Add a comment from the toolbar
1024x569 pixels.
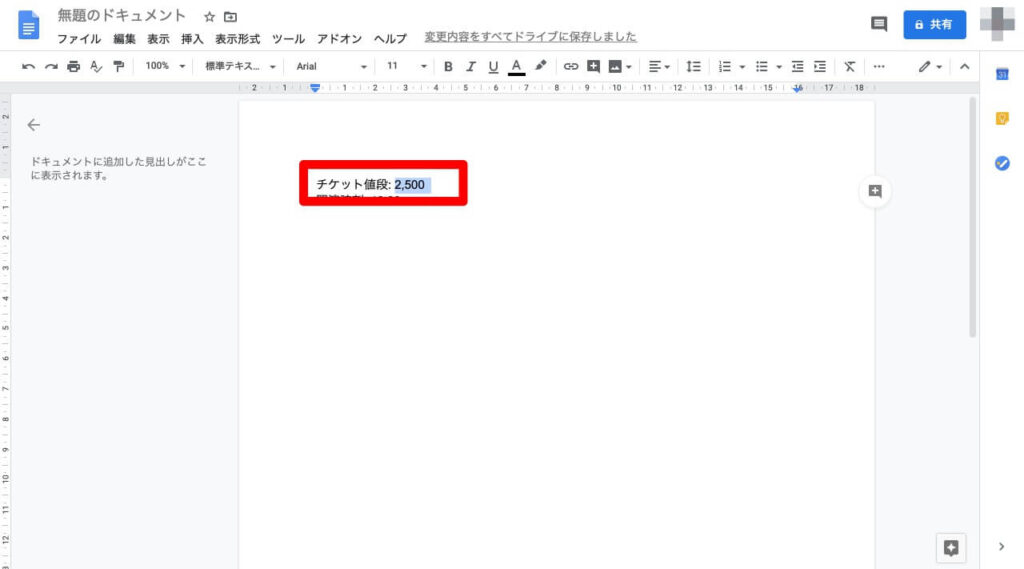tap(593, 67)
